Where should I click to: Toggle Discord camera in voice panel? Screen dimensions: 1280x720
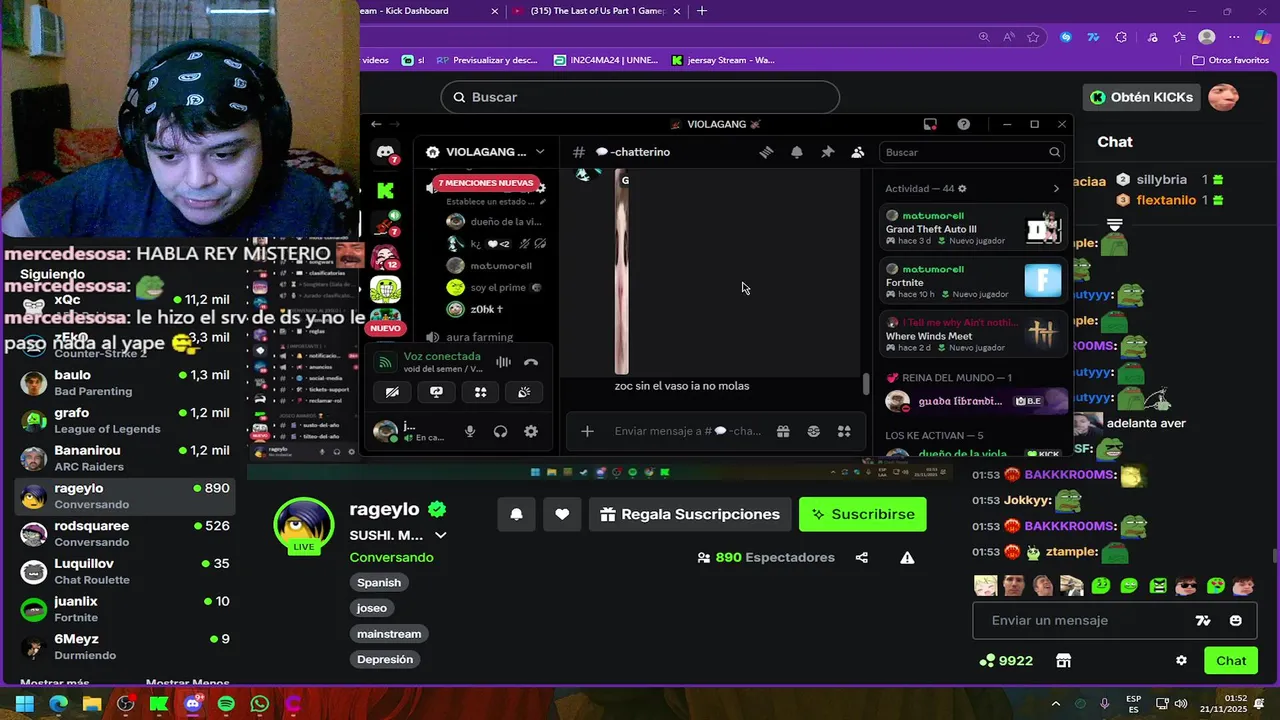[x=392, y=392]
